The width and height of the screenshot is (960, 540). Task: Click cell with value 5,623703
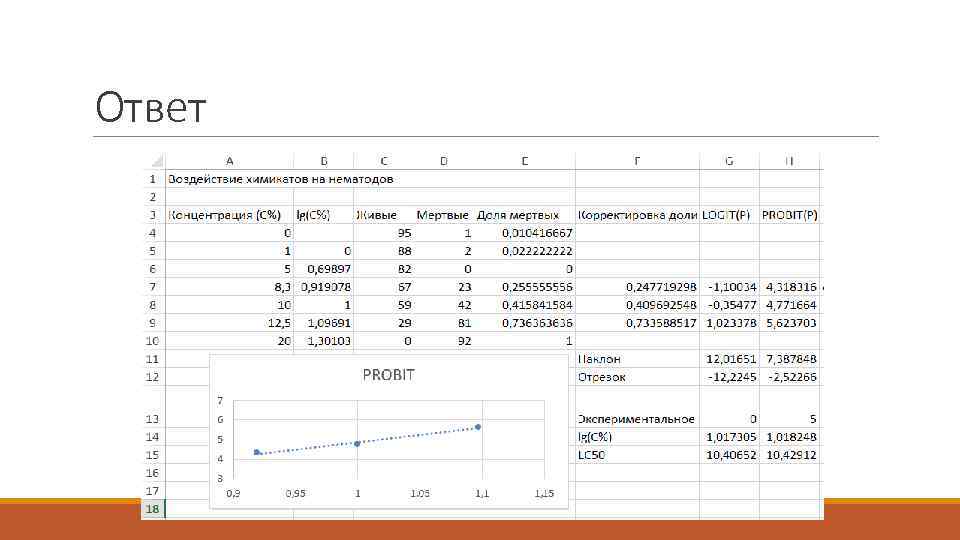pyautogui.click(x=789, y=323)
